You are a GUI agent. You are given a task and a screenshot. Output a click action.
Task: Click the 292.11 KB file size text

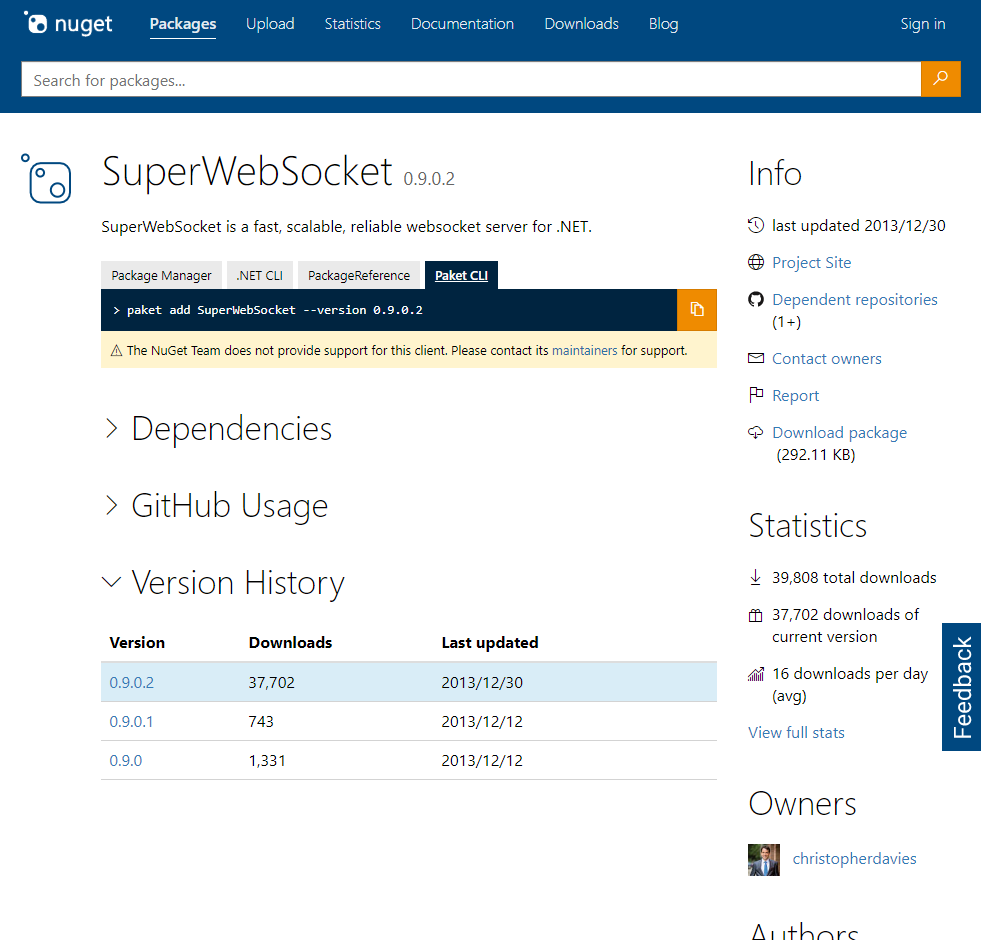click(816, 454)
